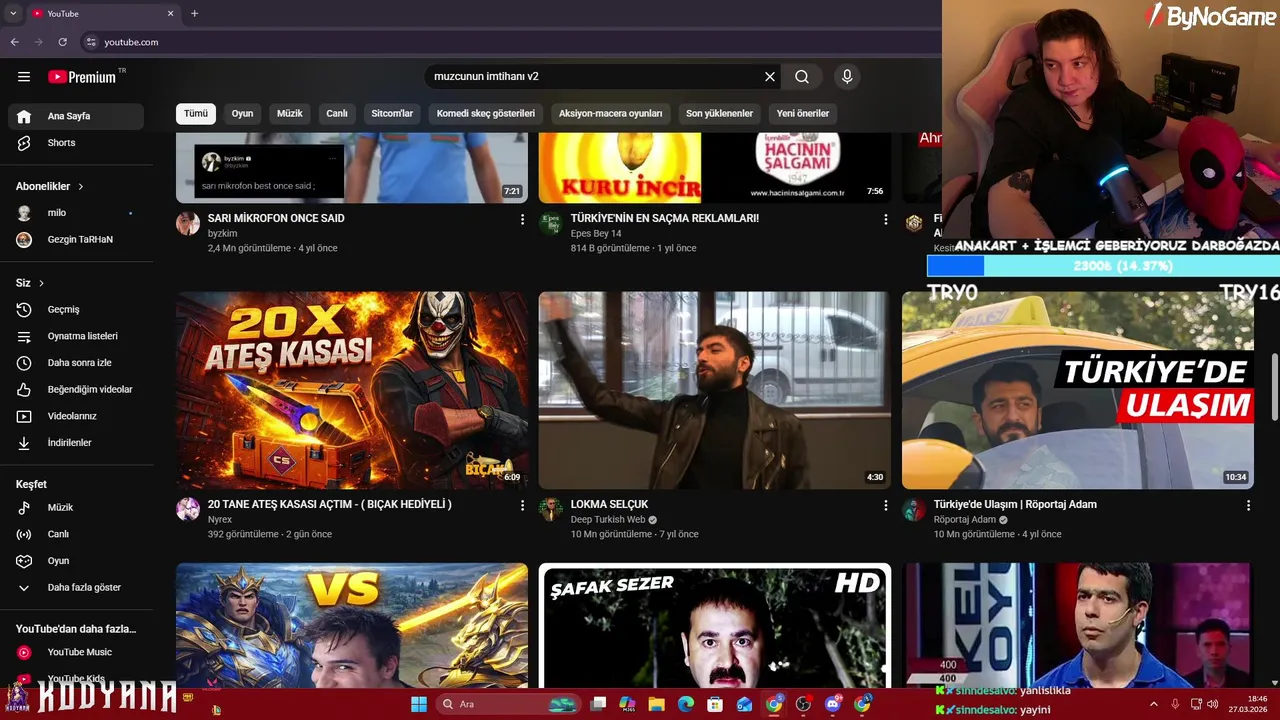Open Videolarınız in the sidebar
This screenshot has height=720, width=1280.
coord(76,416)
